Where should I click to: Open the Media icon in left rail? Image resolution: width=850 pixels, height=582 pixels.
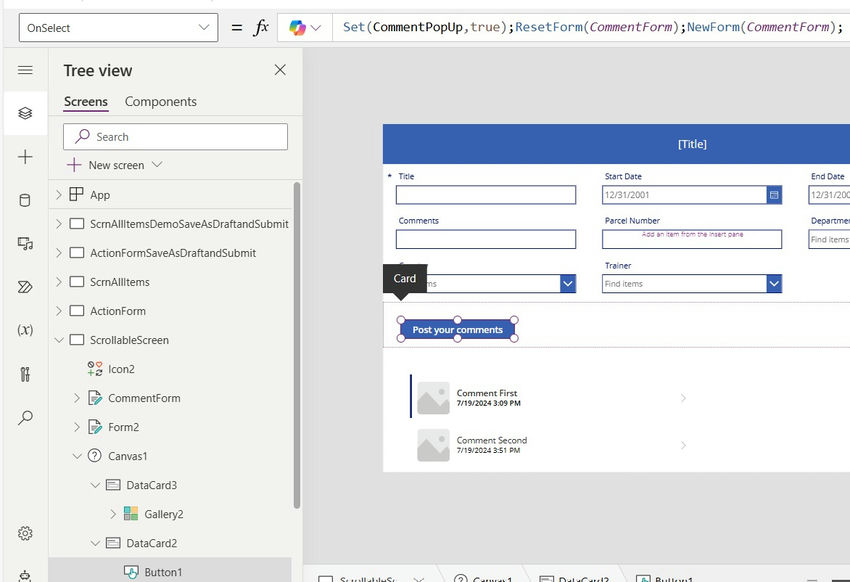pyautogui.click(x=25, y=243)
